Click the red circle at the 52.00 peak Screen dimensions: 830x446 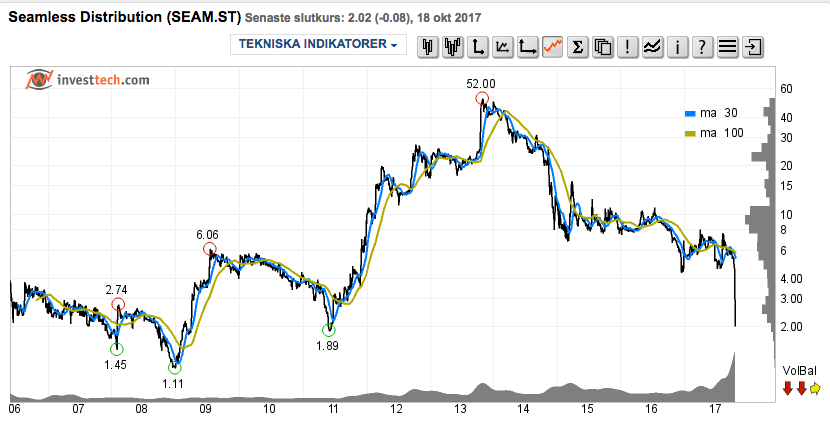(482, 98)
